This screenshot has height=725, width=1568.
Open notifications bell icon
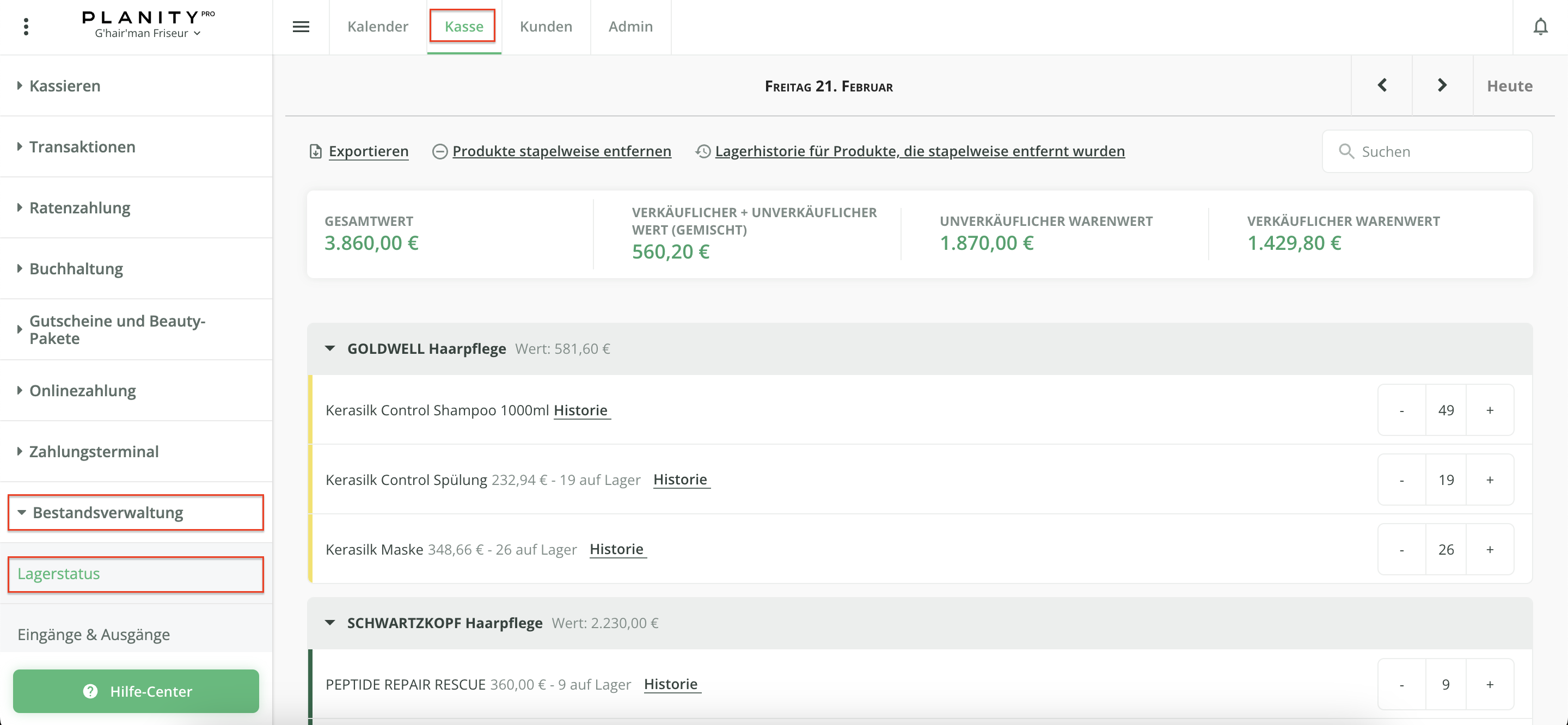click(x=1540, y=27)
